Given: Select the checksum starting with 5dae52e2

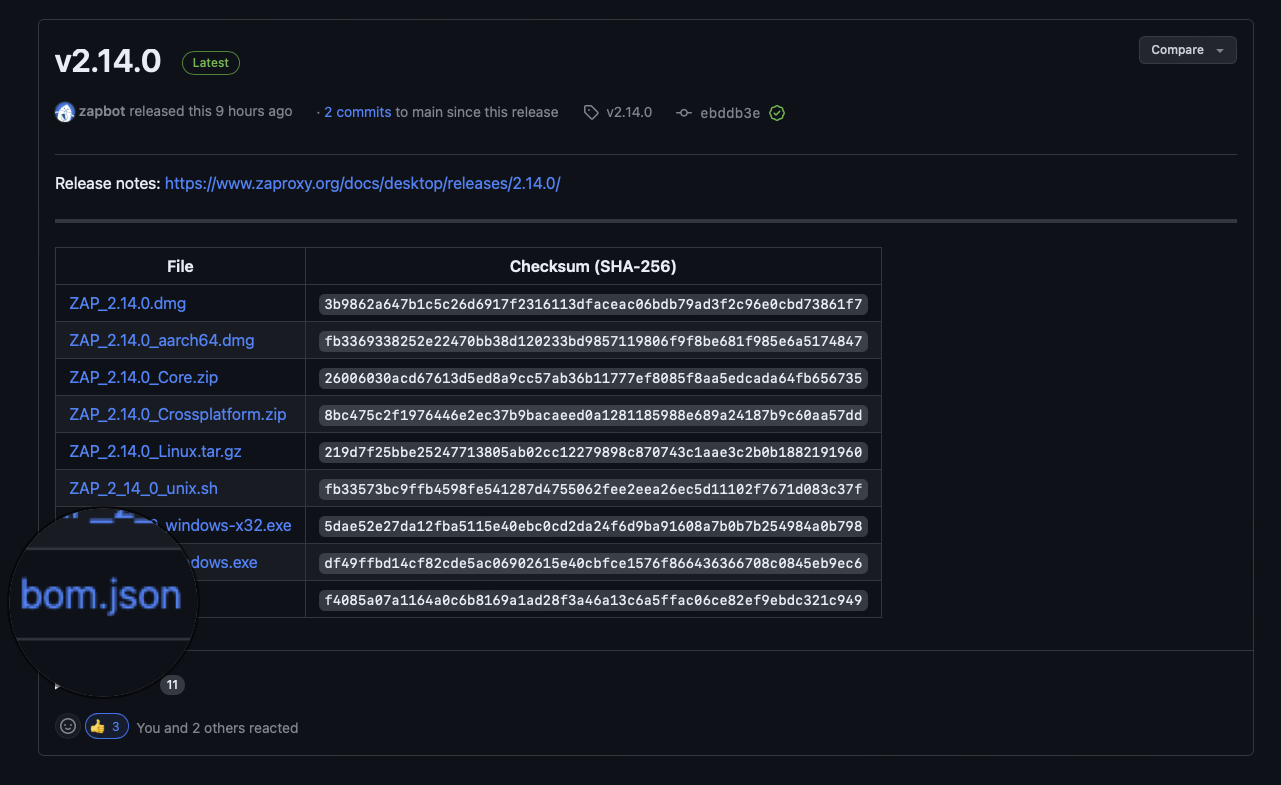Looking at the screenshot, I should (593, 526).
